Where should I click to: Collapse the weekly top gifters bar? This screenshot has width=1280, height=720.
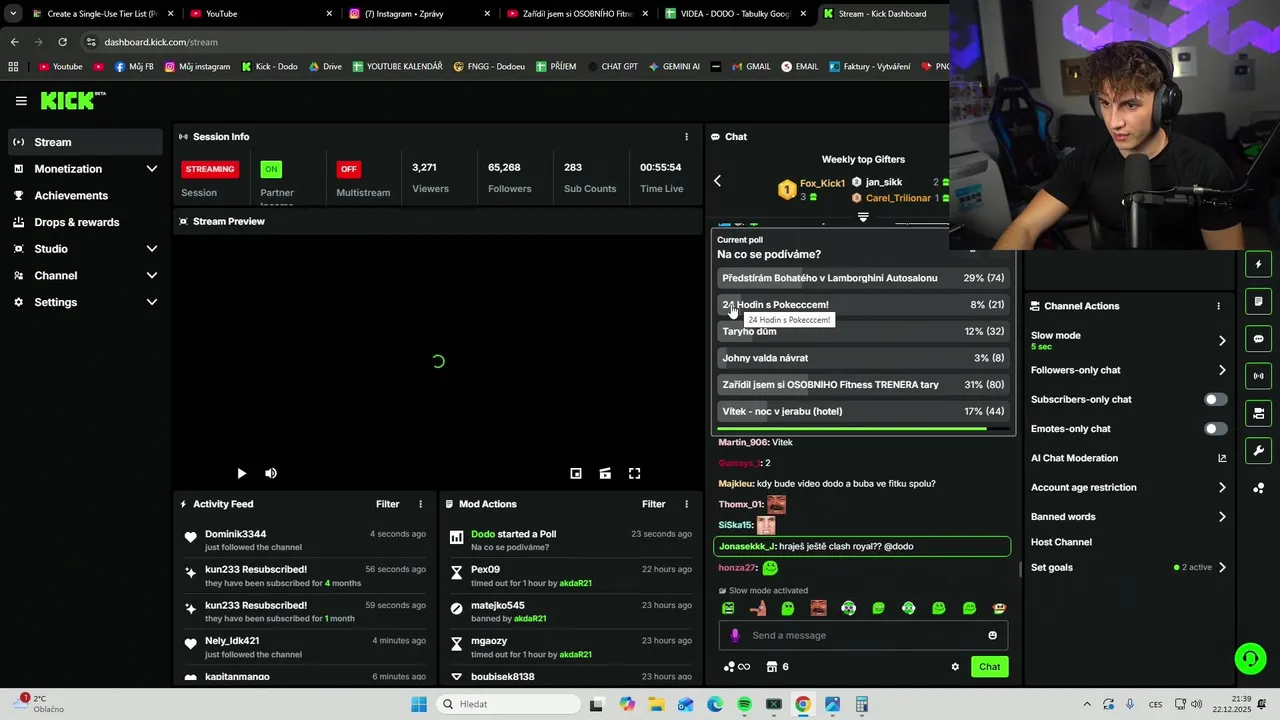863,217
